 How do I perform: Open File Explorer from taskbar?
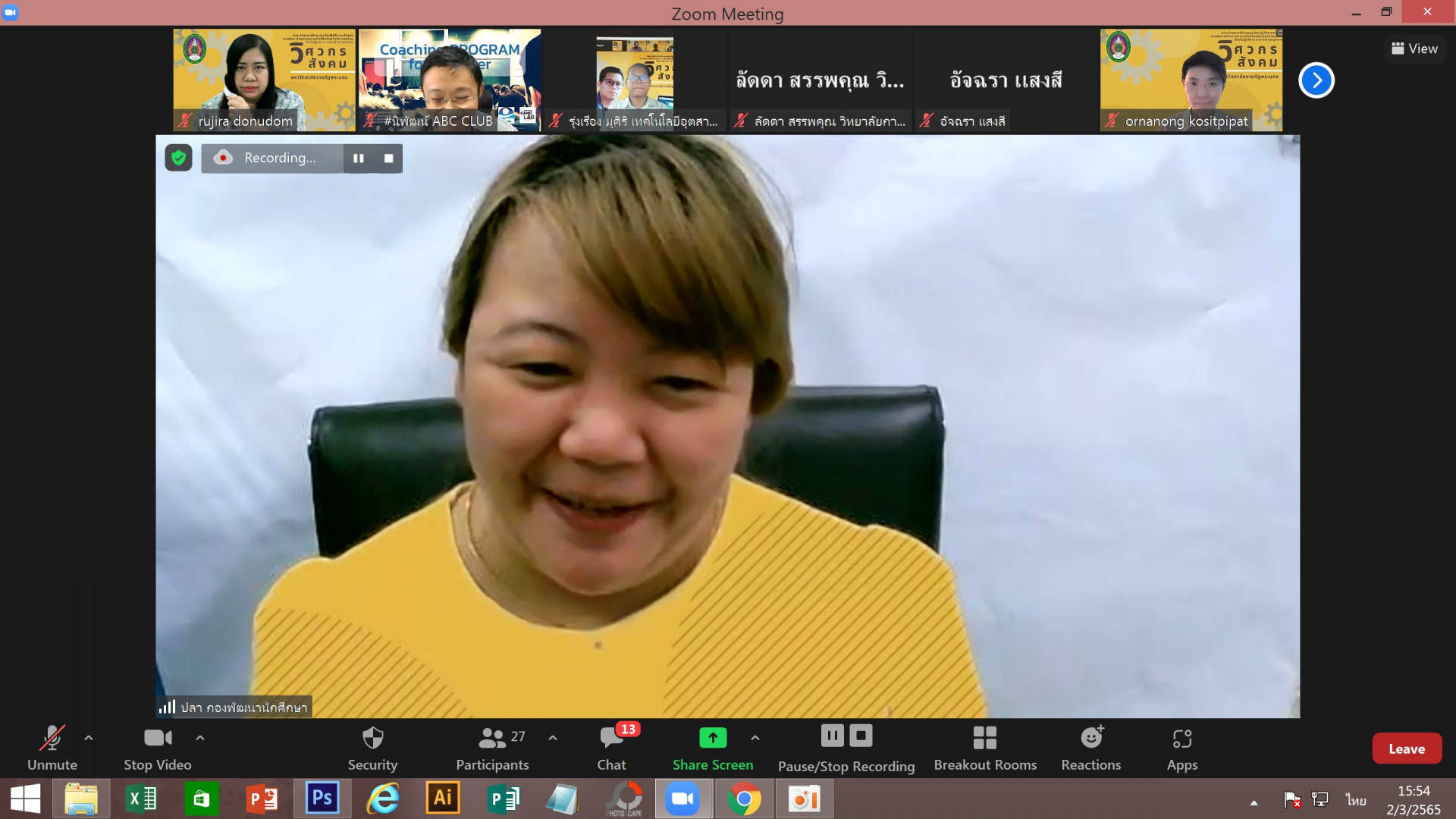[x=81, y=799]
